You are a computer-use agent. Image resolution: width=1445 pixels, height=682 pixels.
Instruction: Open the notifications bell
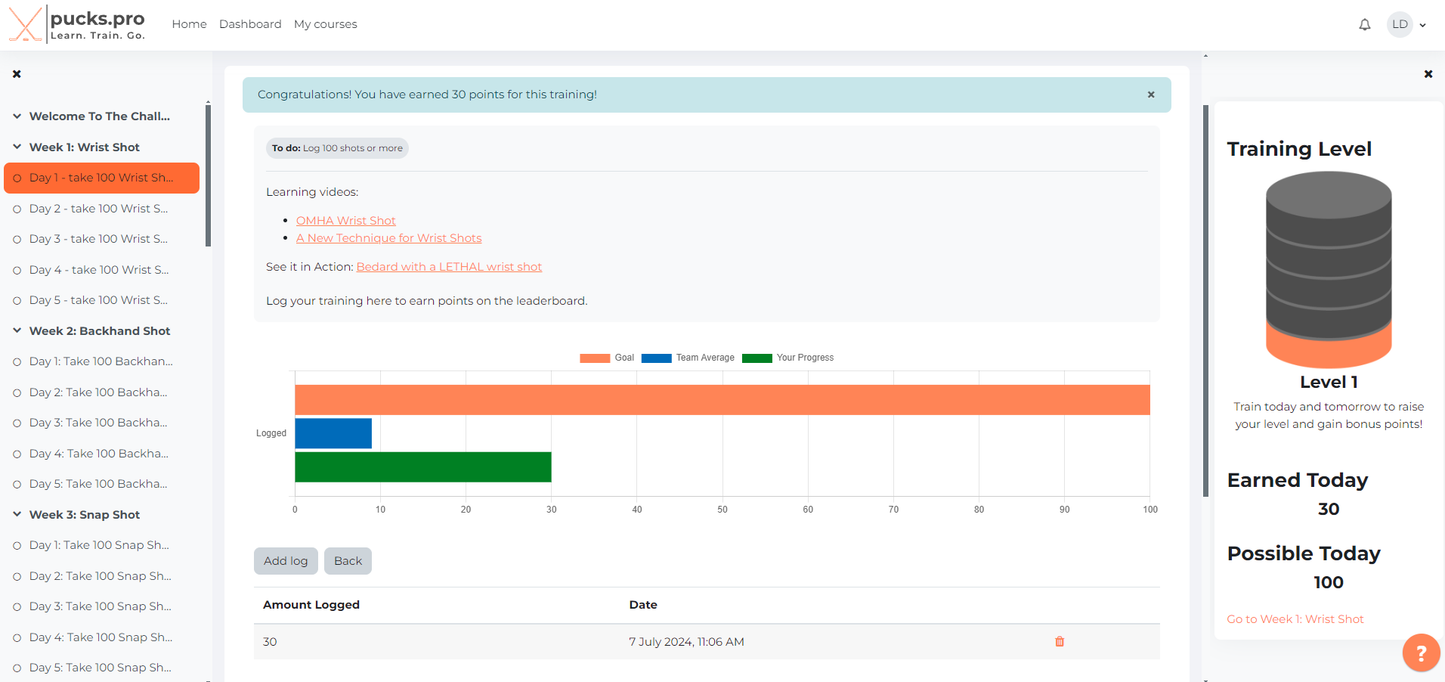1364,24
